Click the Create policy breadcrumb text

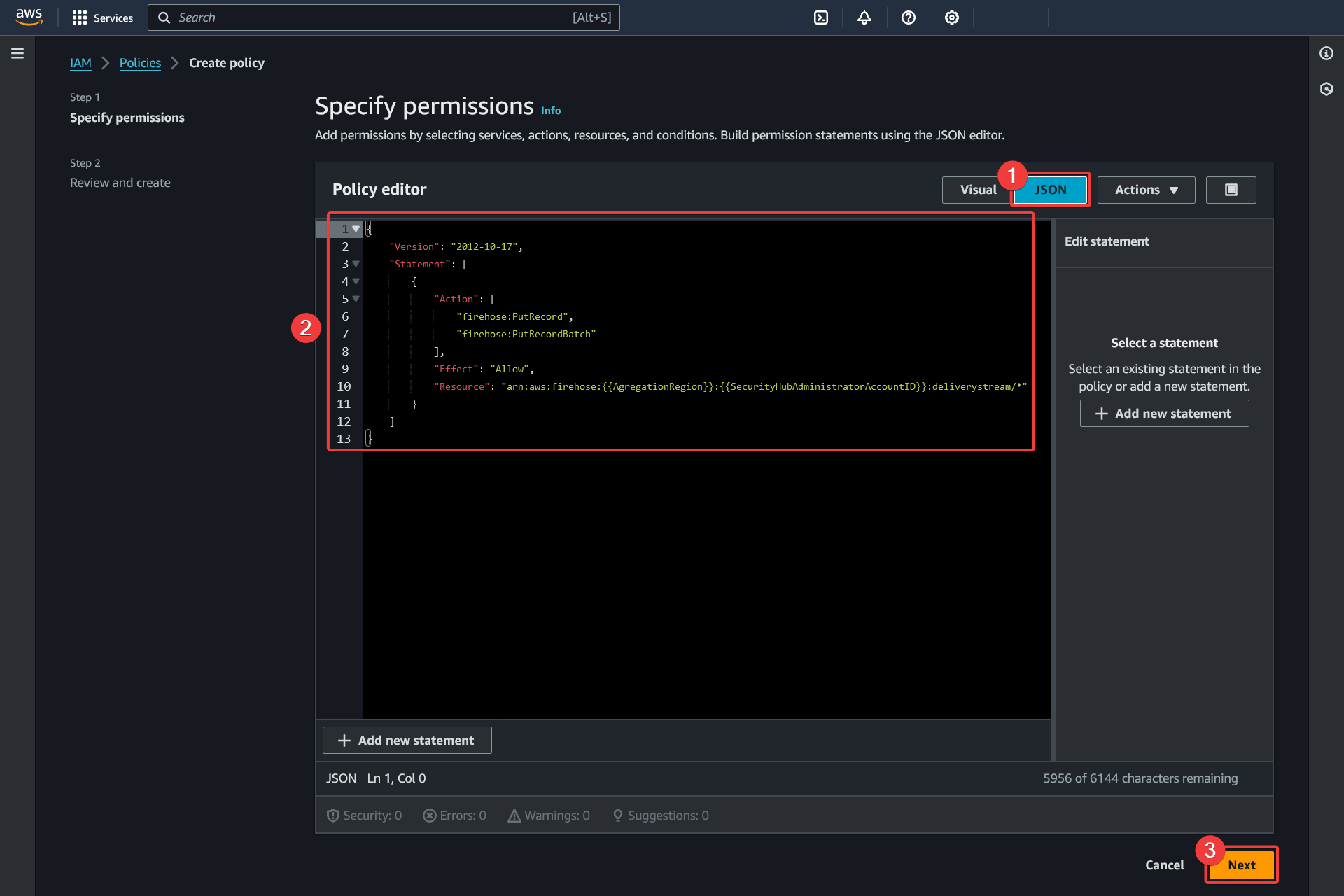(x=227, y=63)
